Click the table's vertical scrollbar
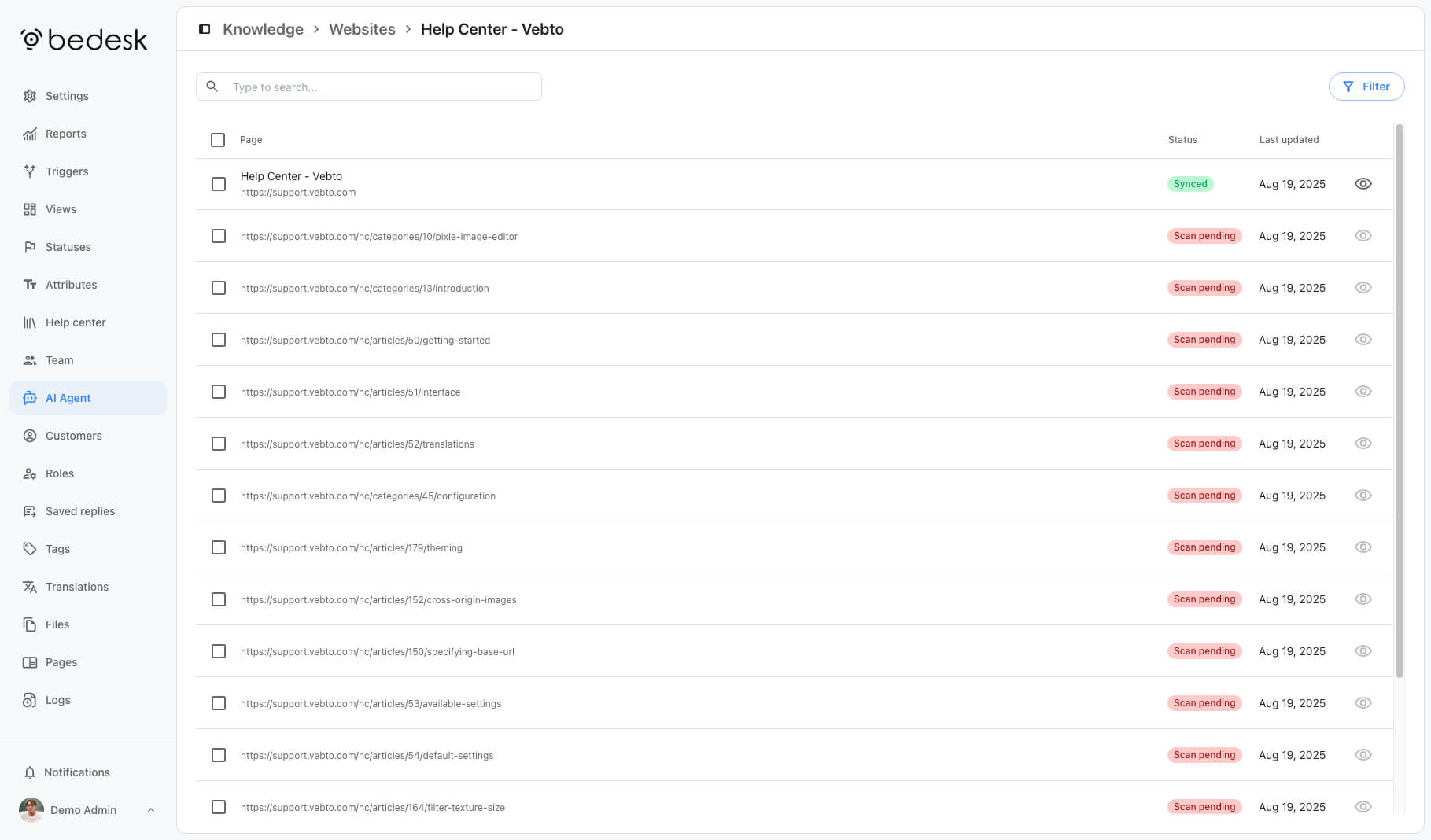This screenshot has height=840, width=1431. click(1399, 401)
